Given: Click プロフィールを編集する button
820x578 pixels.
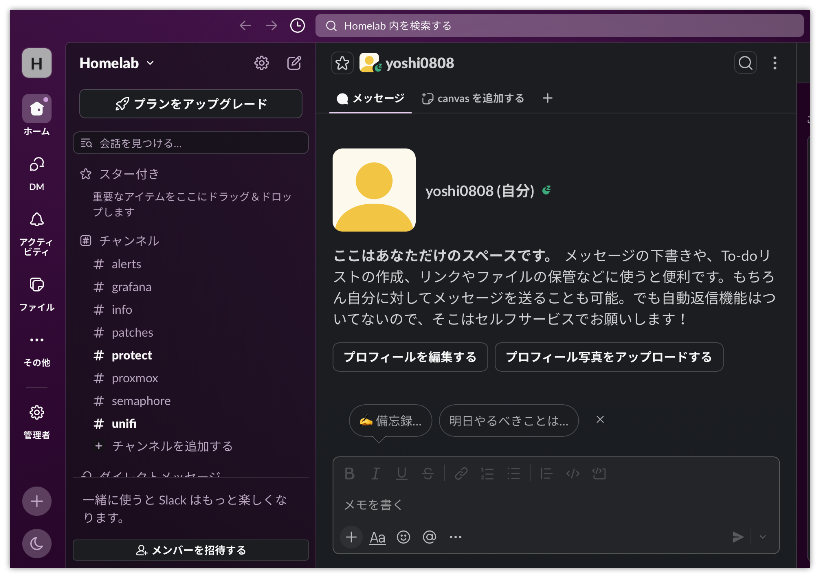Looking at the screenshot, I should tap(410, 357).
